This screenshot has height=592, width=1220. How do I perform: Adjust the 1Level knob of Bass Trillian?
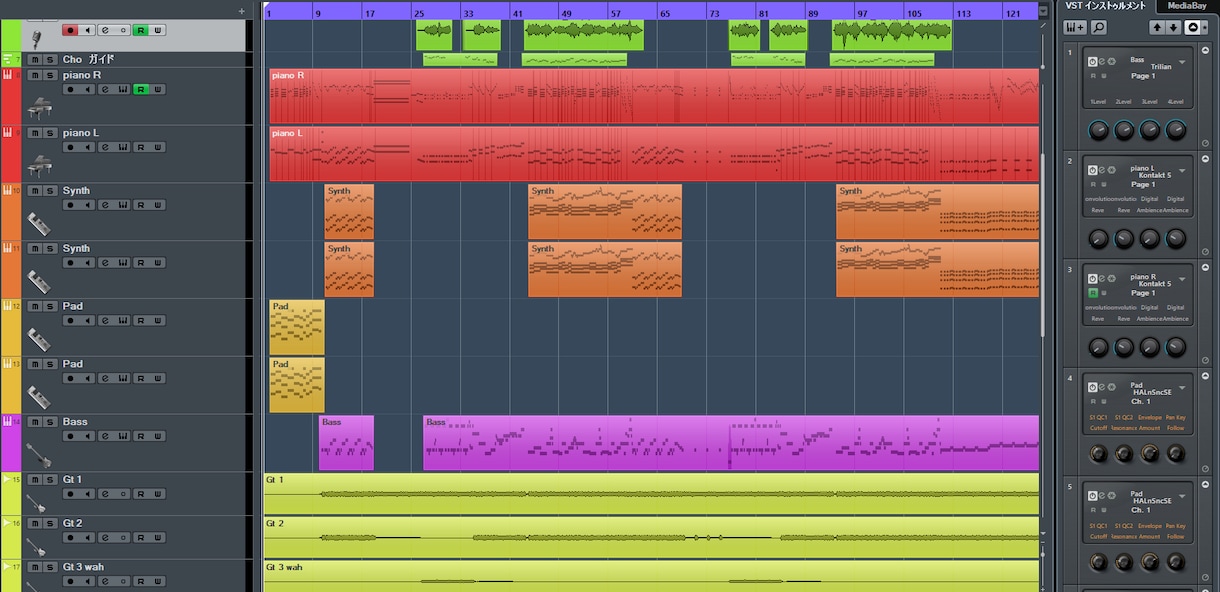click(1099, 130)
